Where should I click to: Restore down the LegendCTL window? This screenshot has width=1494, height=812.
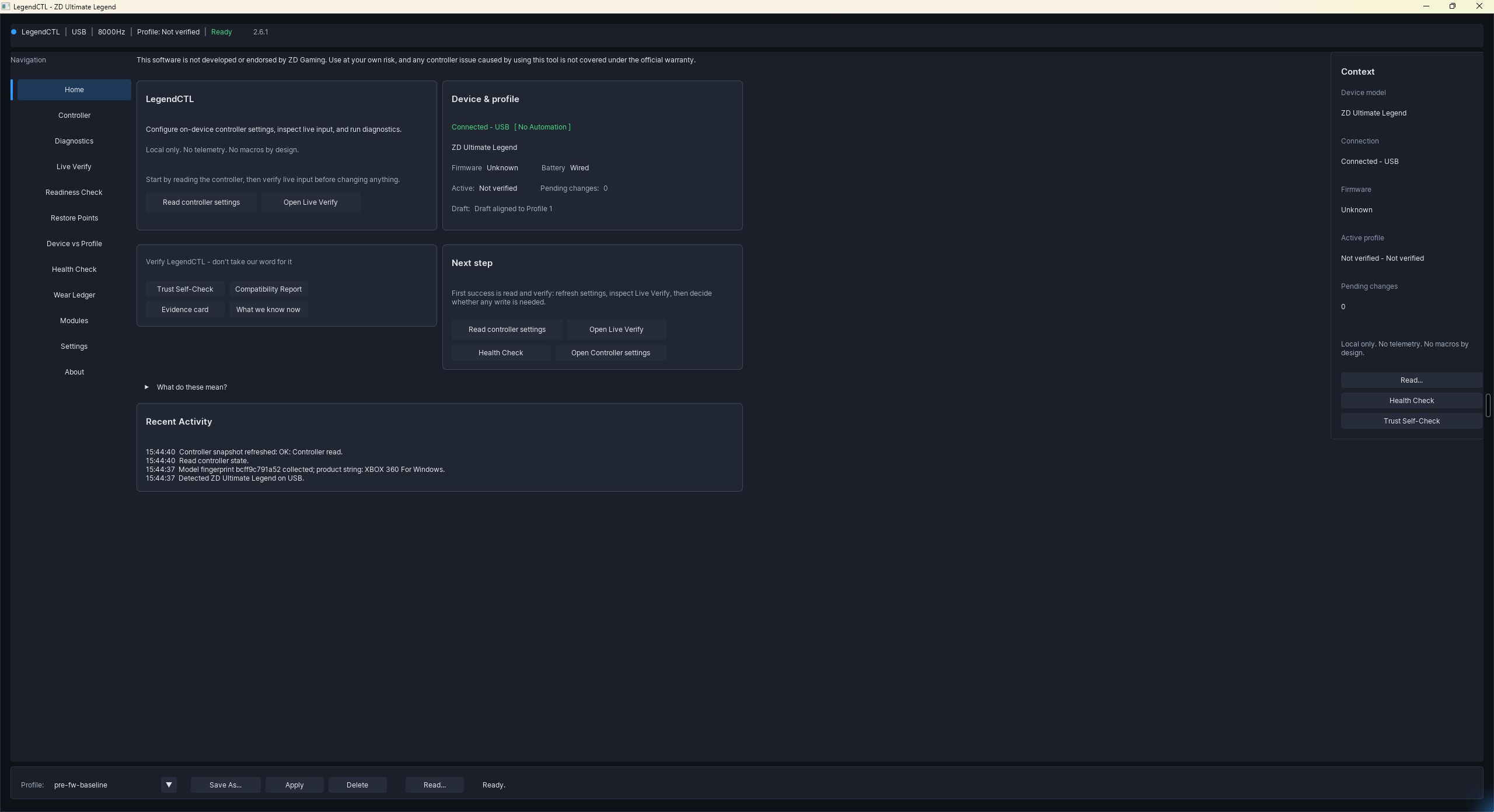pyautogui.click(x=1453, y=6)
